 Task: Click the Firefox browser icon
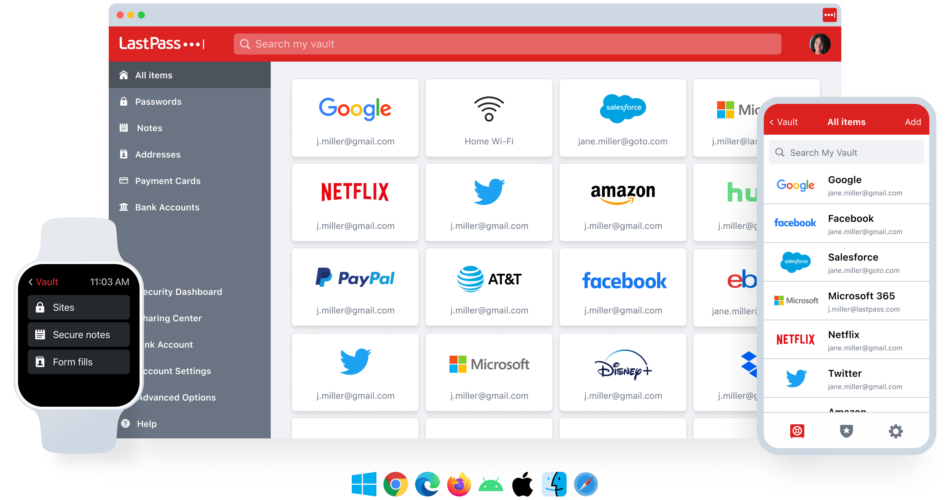pyautogui.click(x=459, y=485)
